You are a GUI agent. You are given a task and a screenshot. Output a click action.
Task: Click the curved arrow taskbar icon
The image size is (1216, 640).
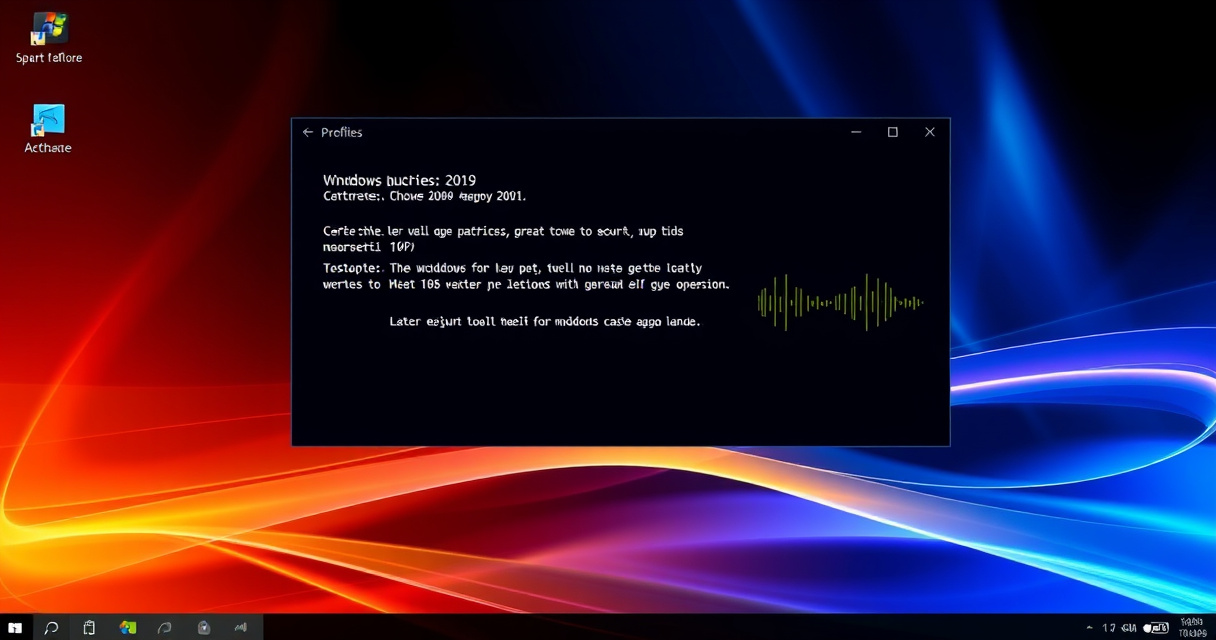tap(165, 627)
